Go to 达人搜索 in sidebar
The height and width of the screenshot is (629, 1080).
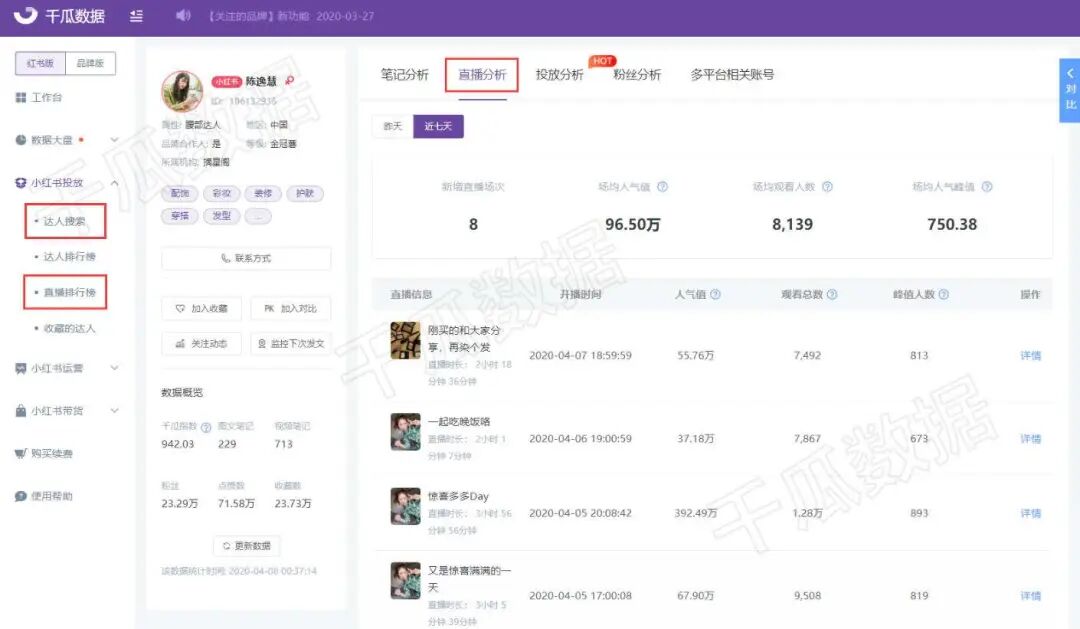(65, 221)
